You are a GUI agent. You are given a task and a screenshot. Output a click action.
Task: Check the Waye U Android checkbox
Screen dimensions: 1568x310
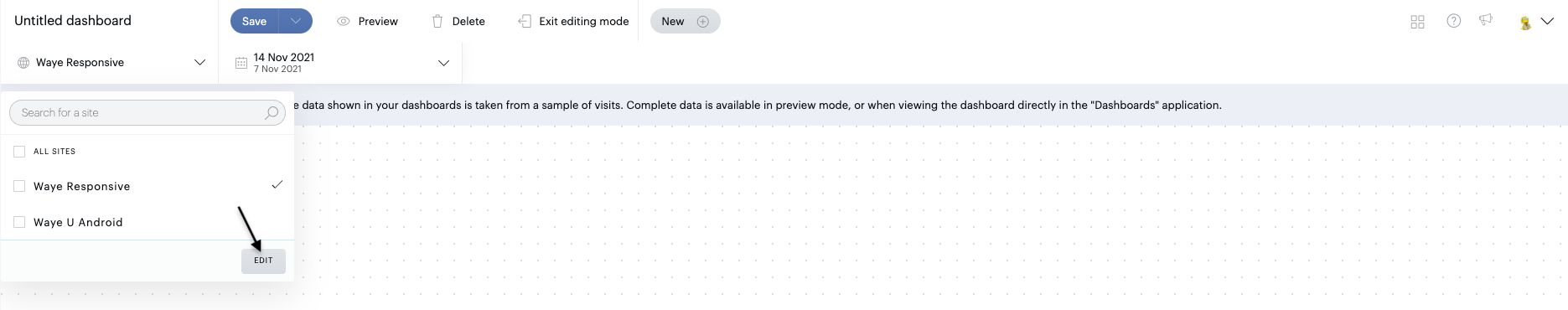19,222
